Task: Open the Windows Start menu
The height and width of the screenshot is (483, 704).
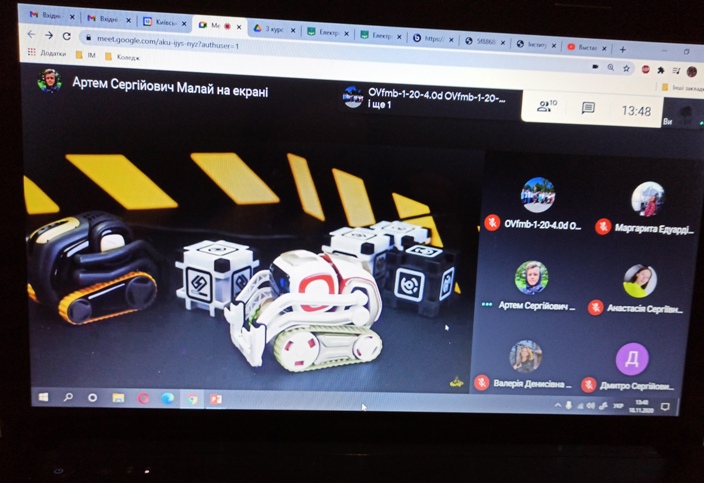Action: coord(43,397)
